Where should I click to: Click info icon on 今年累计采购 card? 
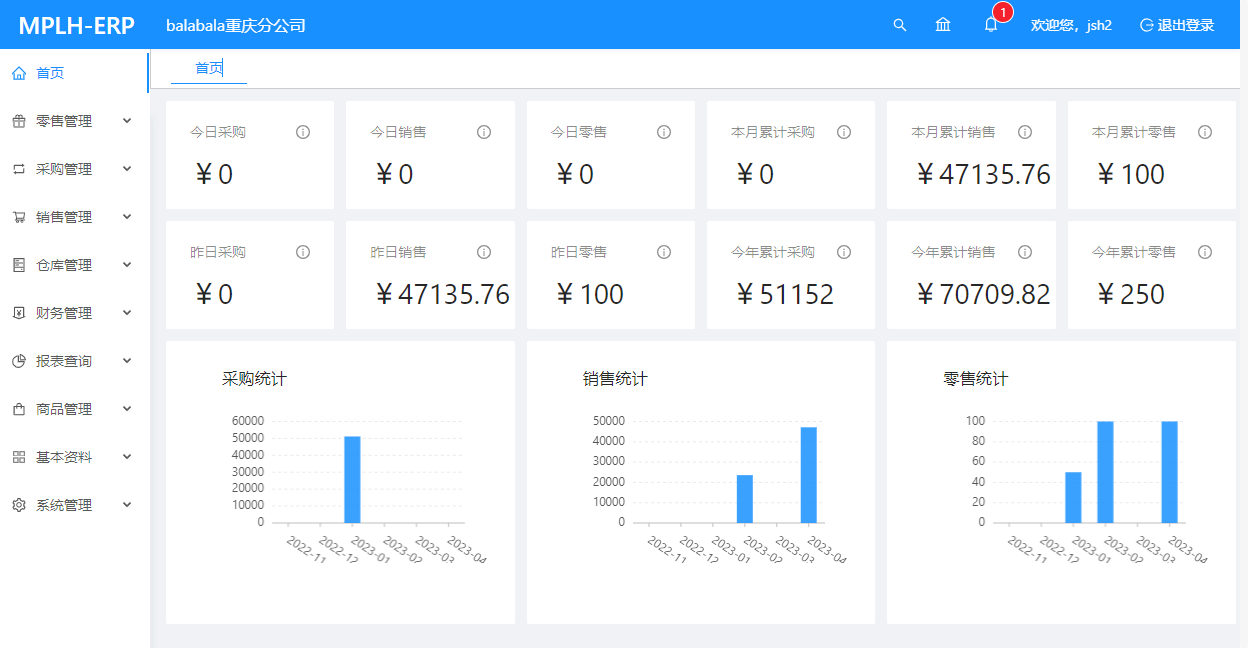click(x=844, y=252)
